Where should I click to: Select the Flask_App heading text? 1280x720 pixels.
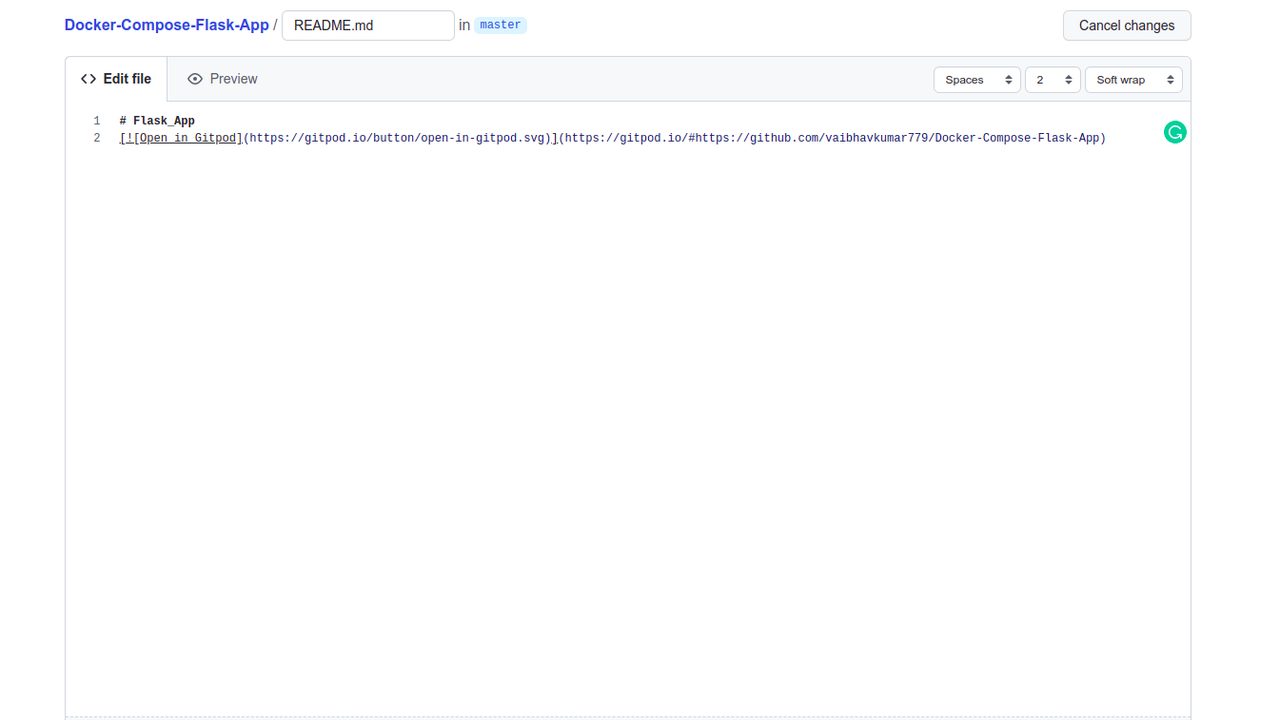coord(157,120)
